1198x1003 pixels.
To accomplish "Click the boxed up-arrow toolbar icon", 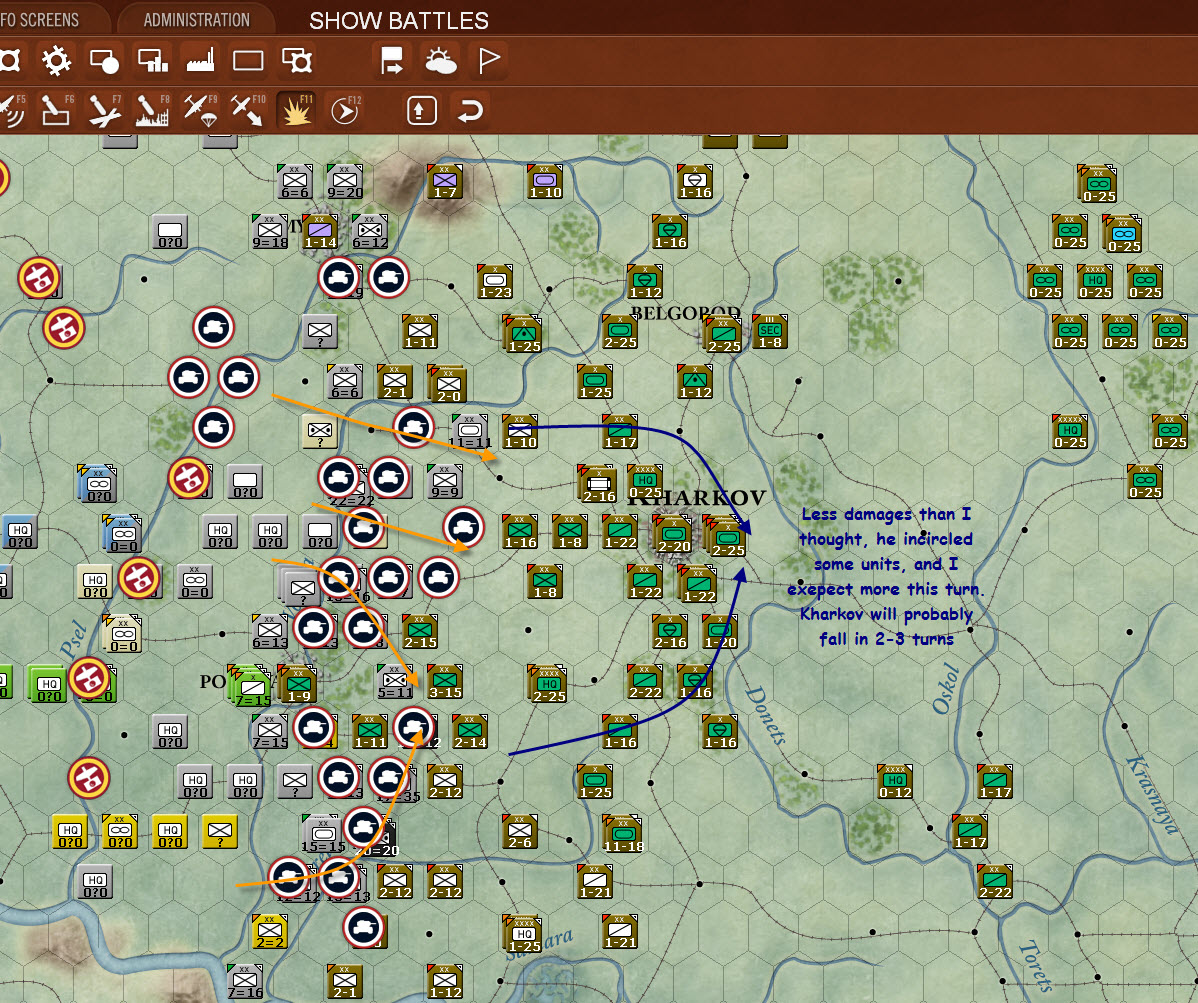I will (421, 111).
